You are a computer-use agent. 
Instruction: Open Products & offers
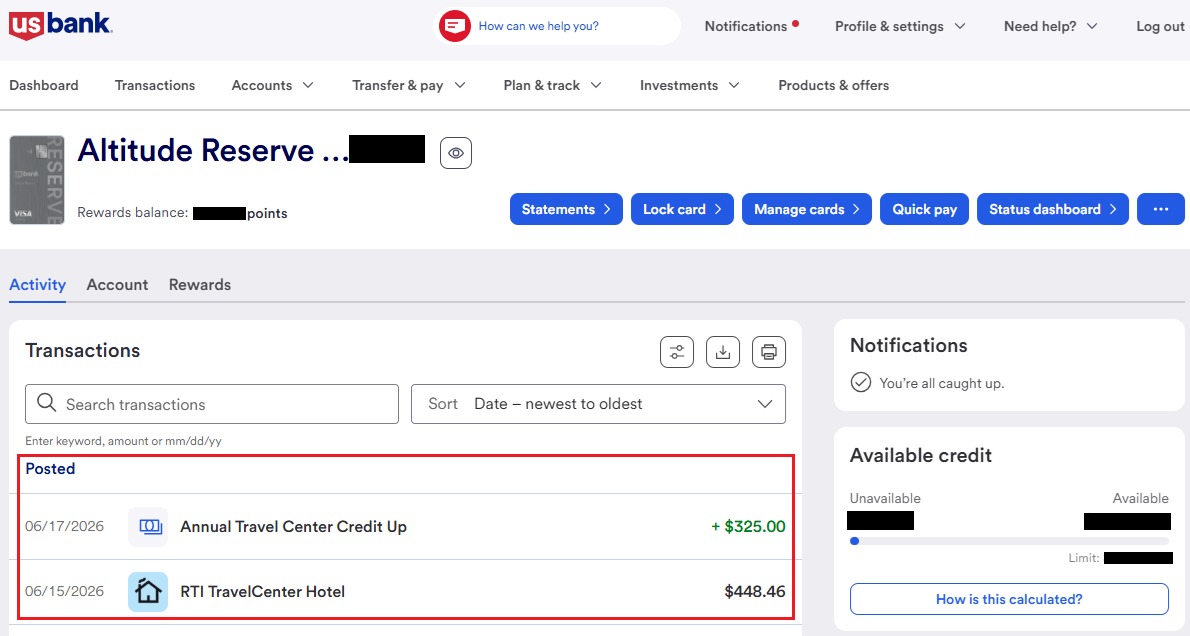click(833, 85)
